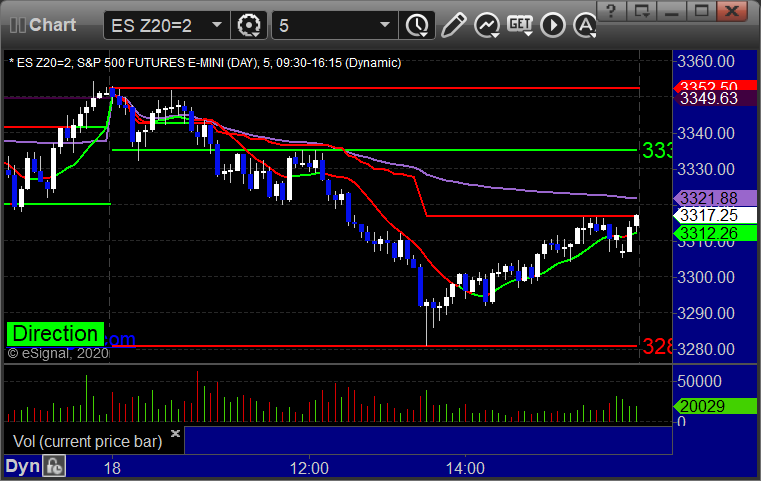Click the help question mark button
761x481 pixels.
coord(611,10)
